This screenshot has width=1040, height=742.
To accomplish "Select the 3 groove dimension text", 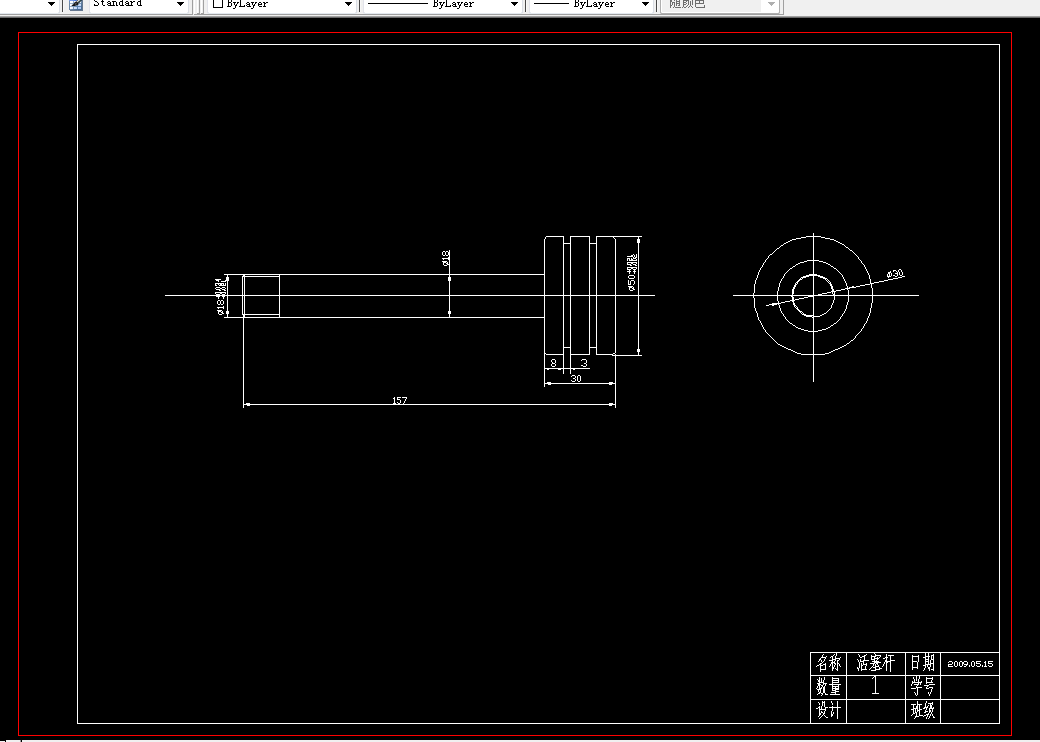I will click(584, 363).
